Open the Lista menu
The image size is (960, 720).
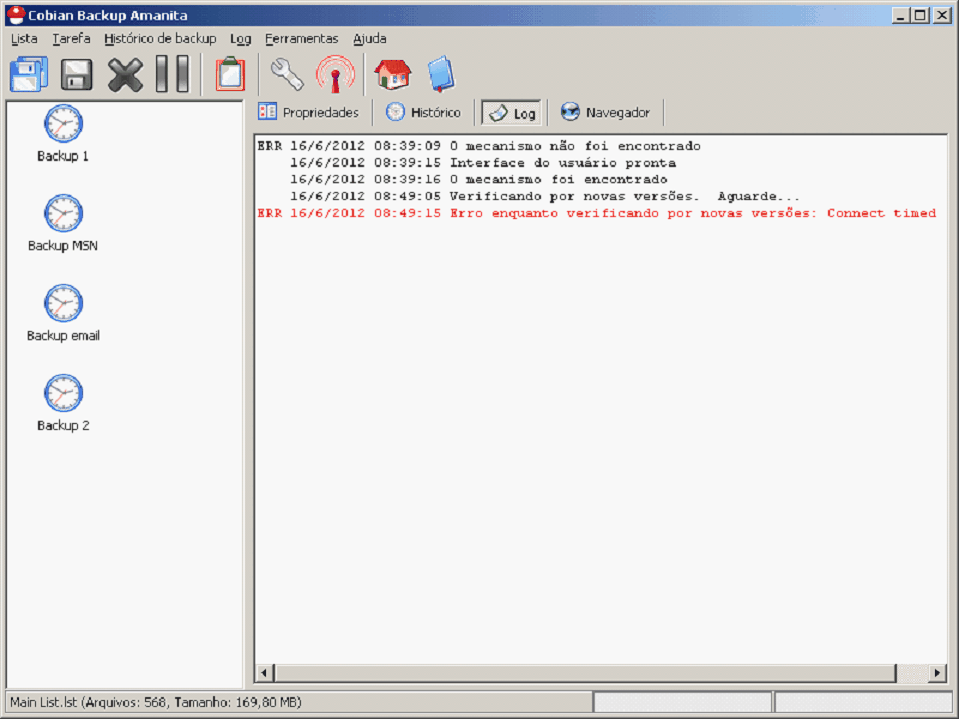[x=24, y=39]
